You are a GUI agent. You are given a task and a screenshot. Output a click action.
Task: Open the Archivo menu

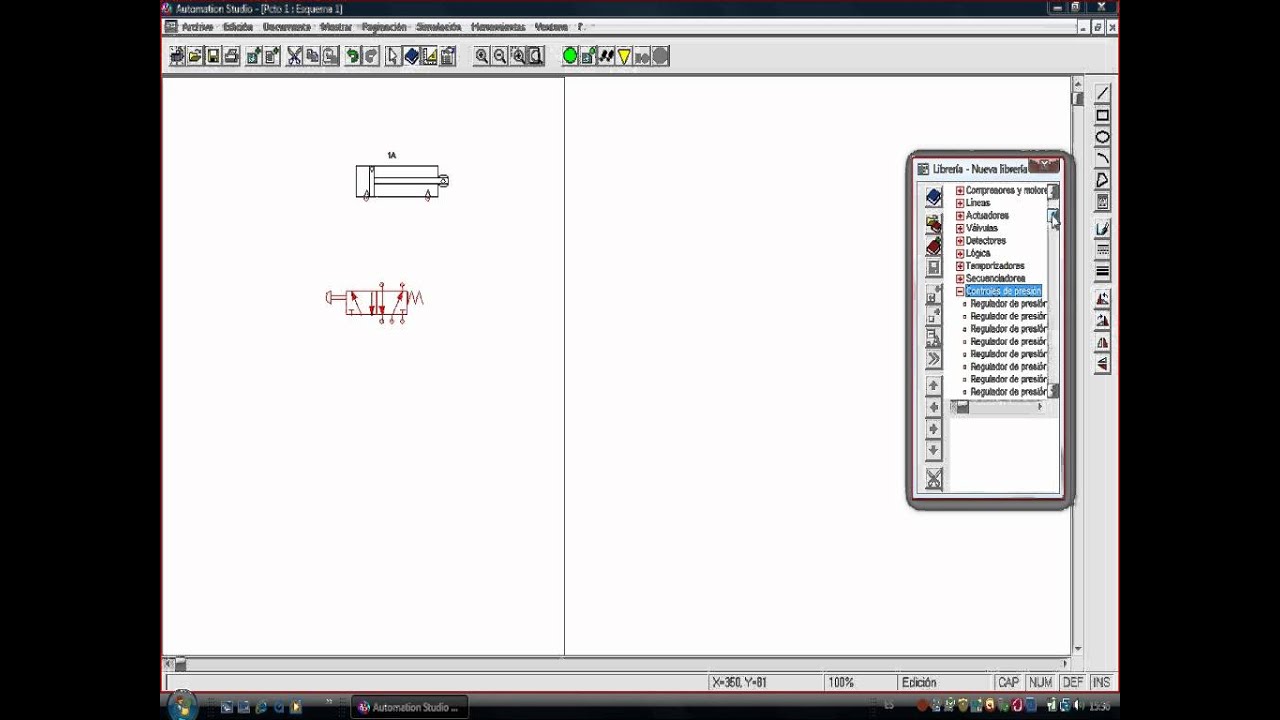tap(197, 27)
